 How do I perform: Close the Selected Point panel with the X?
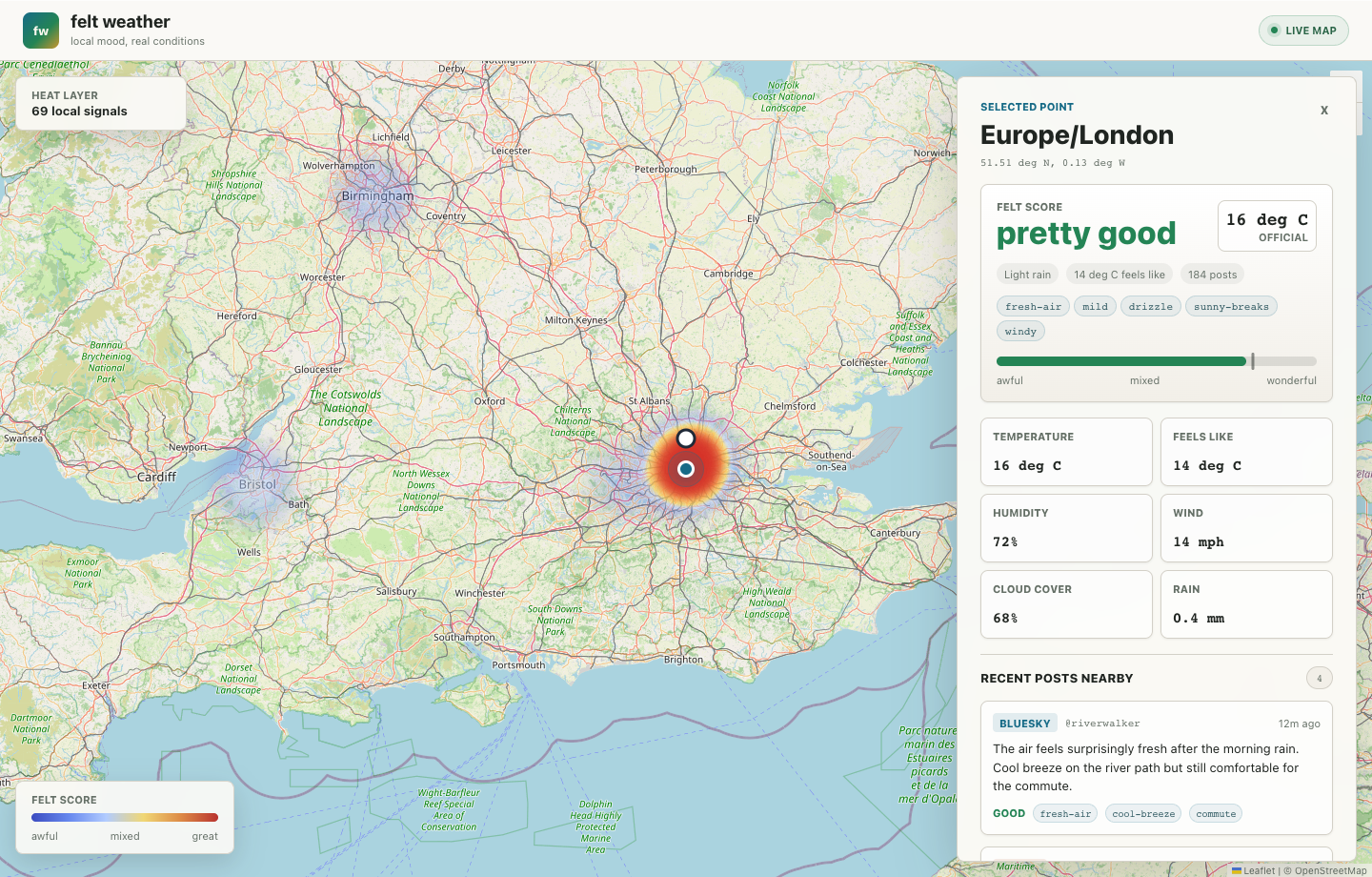tap(1324, 110)
